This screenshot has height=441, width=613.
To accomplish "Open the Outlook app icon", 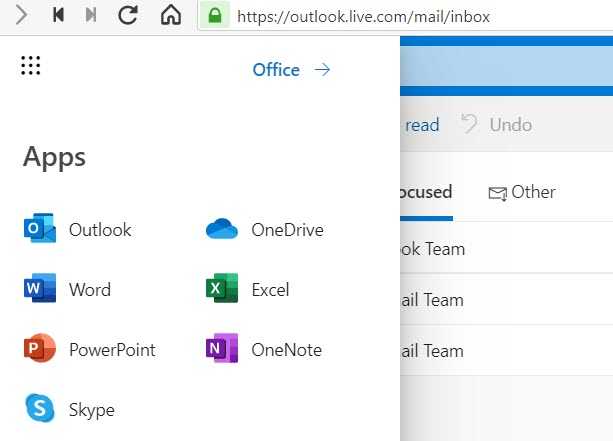I will tap(40, 228).
